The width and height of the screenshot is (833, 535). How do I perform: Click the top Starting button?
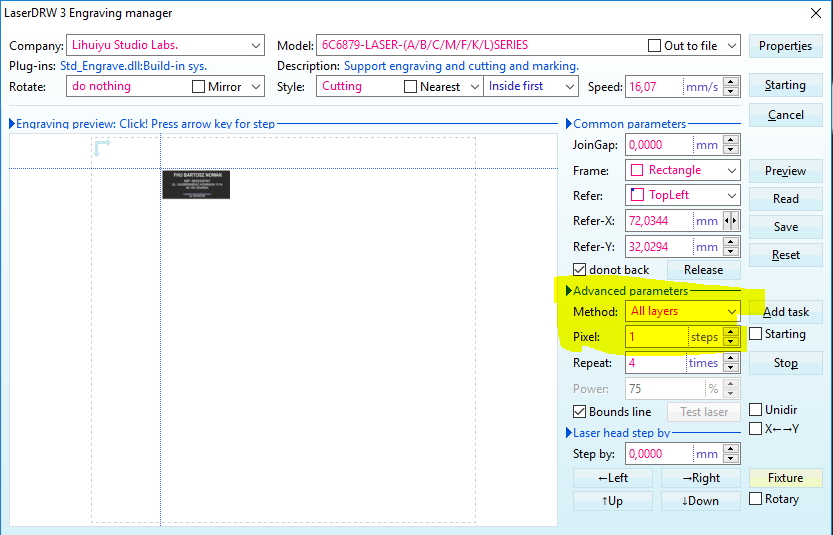[785, 85]
